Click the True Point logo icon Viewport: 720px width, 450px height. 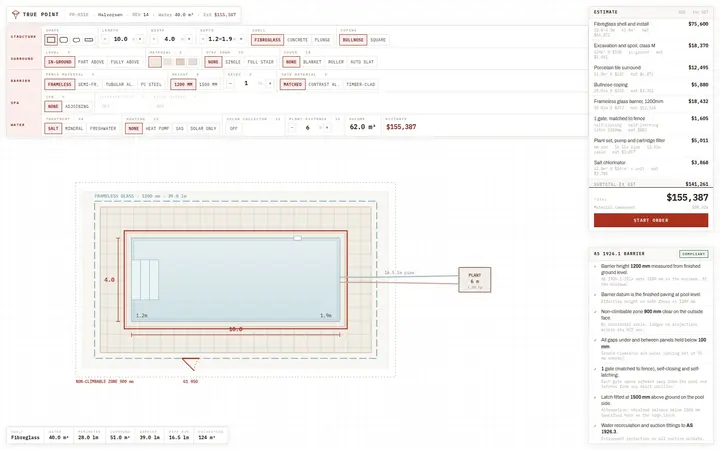pyautogui.click(x=16, y=15)
